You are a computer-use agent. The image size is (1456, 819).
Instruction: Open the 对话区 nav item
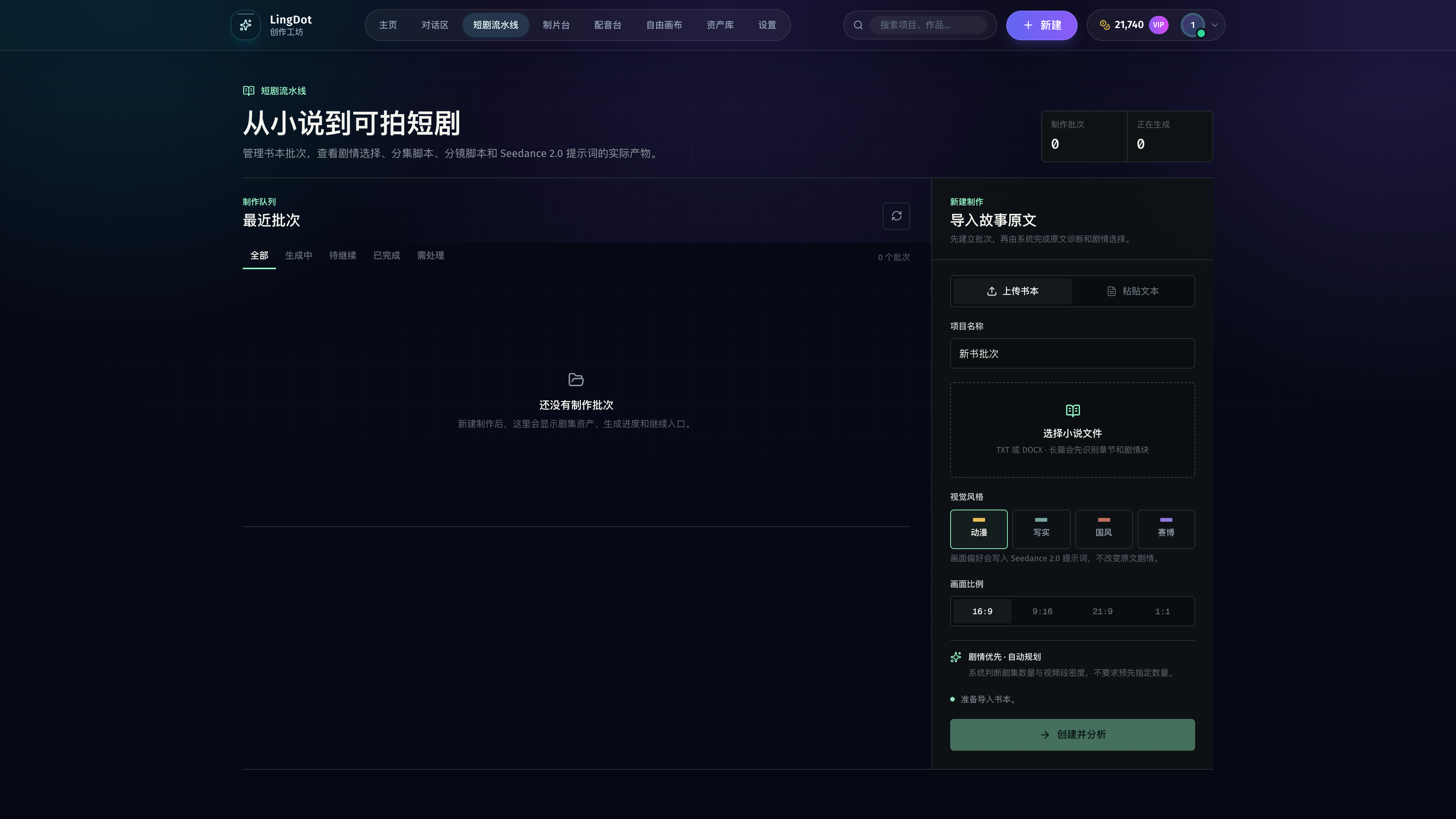(x=435, y=25)
